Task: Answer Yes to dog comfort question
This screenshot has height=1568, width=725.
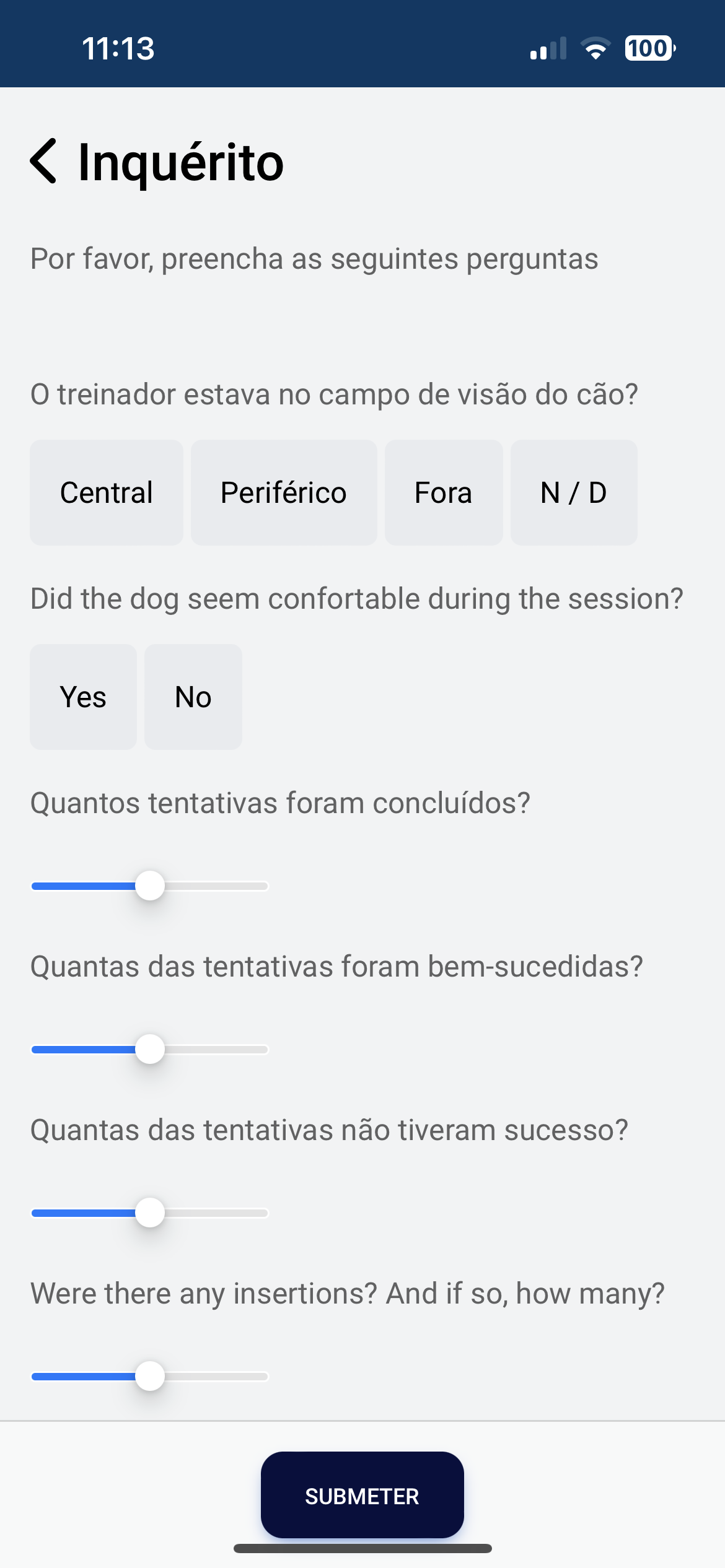Action: (x=83, y=697)
